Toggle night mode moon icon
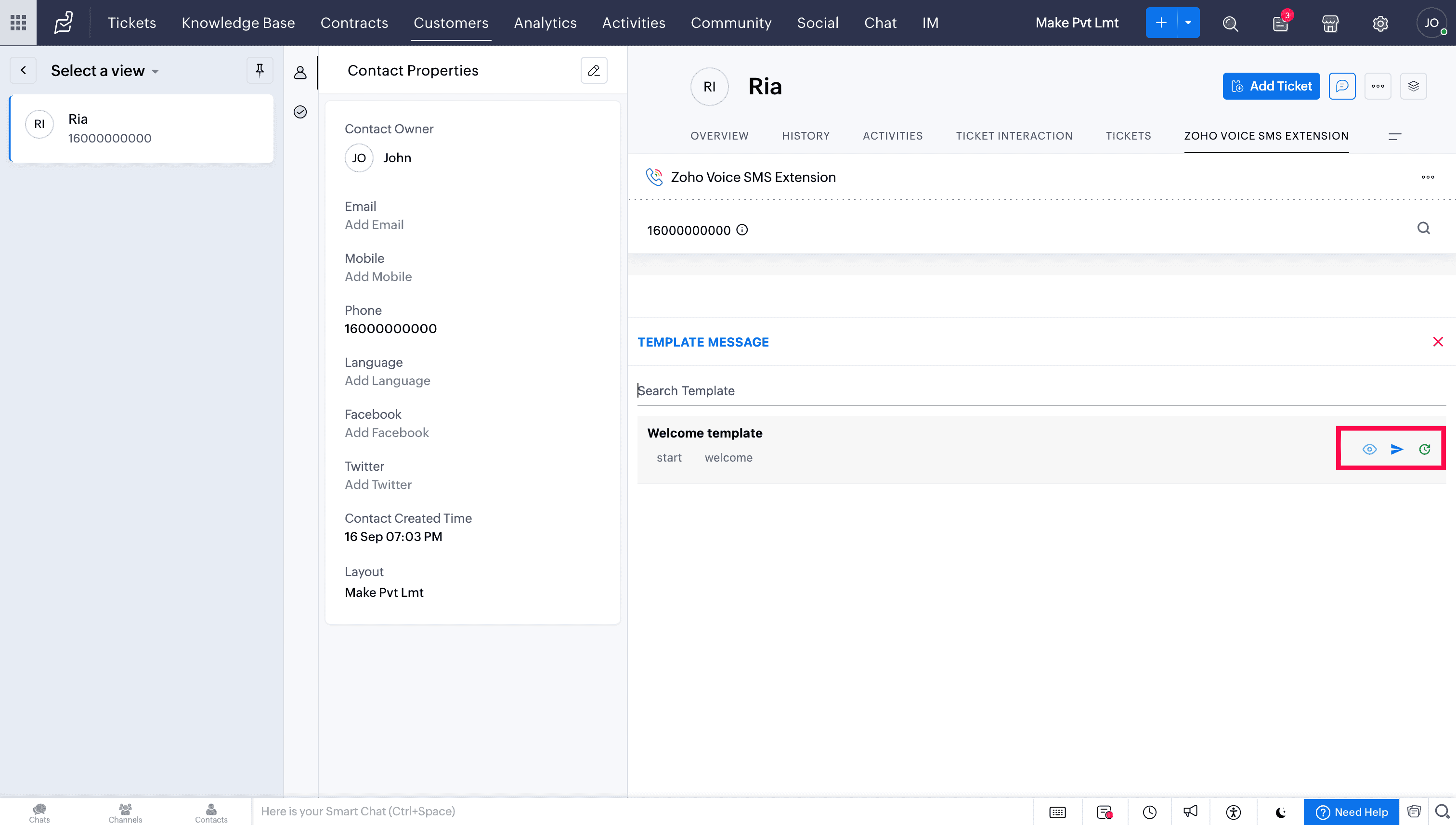 tap(1280, 812)
